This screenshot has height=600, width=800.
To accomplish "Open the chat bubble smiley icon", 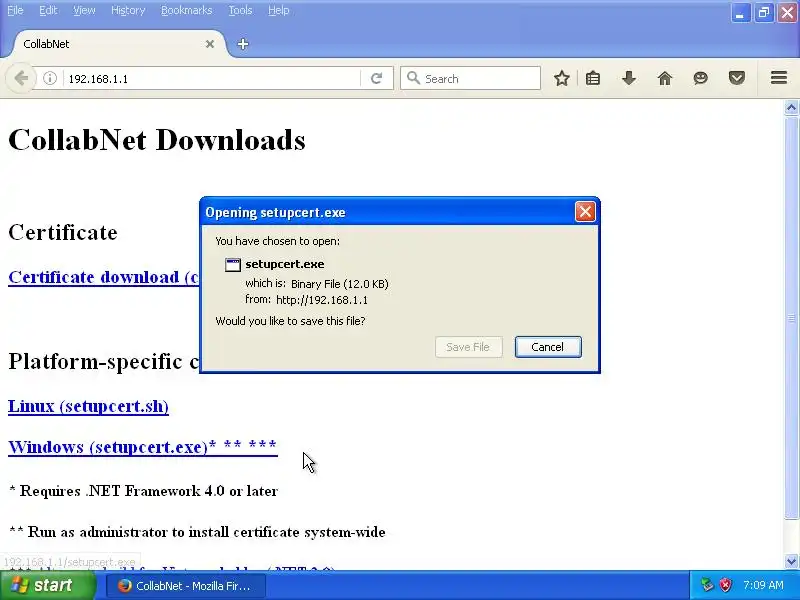I will [701, 78].
